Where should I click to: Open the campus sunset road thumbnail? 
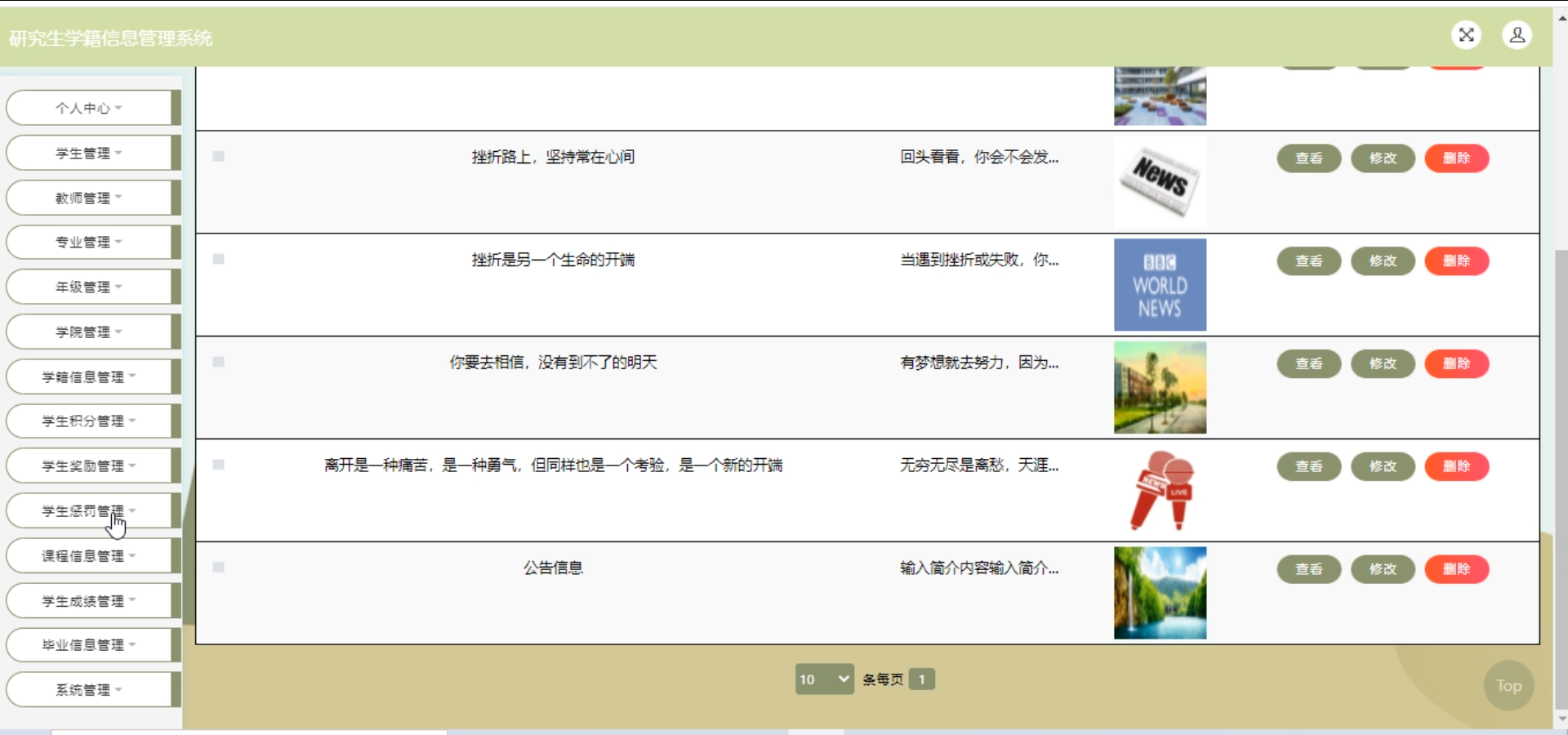(1160, 388)
